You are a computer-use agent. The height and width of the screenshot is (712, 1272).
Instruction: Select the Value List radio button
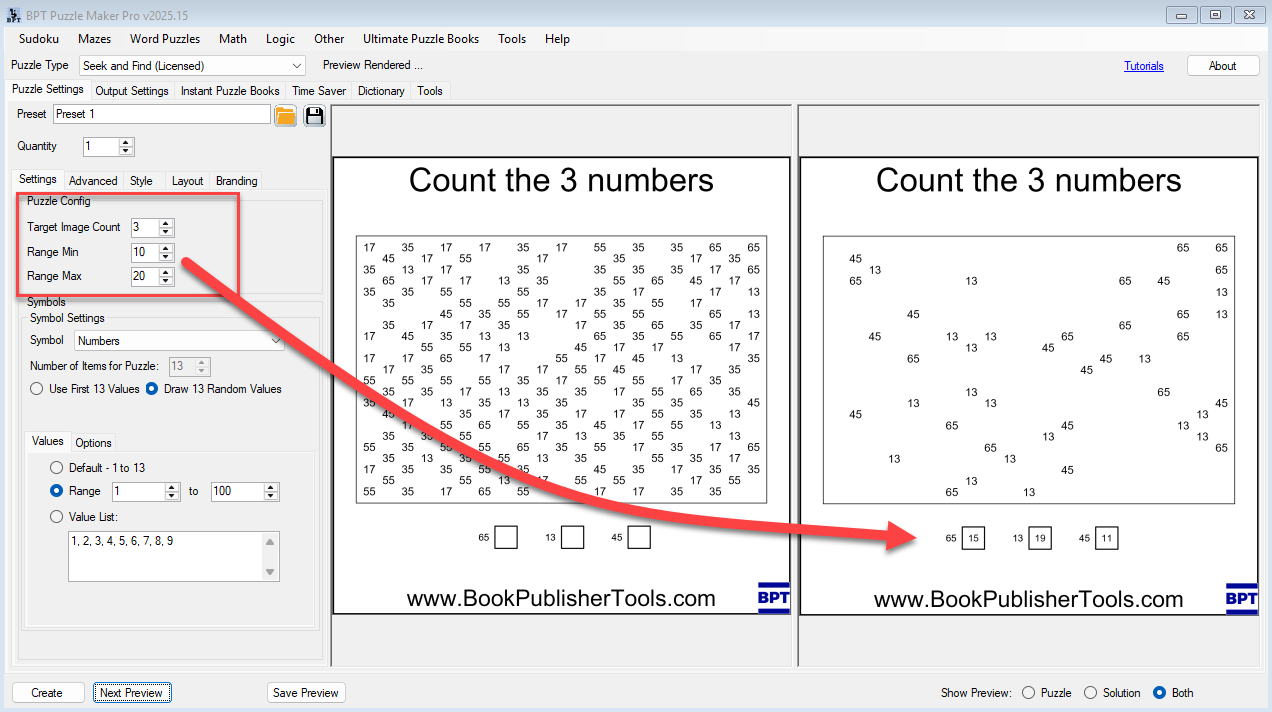pyautogui.click(x=57, y=517)
